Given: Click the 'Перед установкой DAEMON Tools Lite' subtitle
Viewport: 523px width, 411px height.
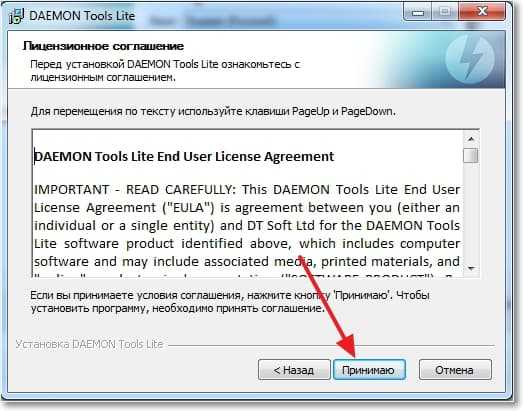Looking at the screenshot, I should [x=165, y=71].
